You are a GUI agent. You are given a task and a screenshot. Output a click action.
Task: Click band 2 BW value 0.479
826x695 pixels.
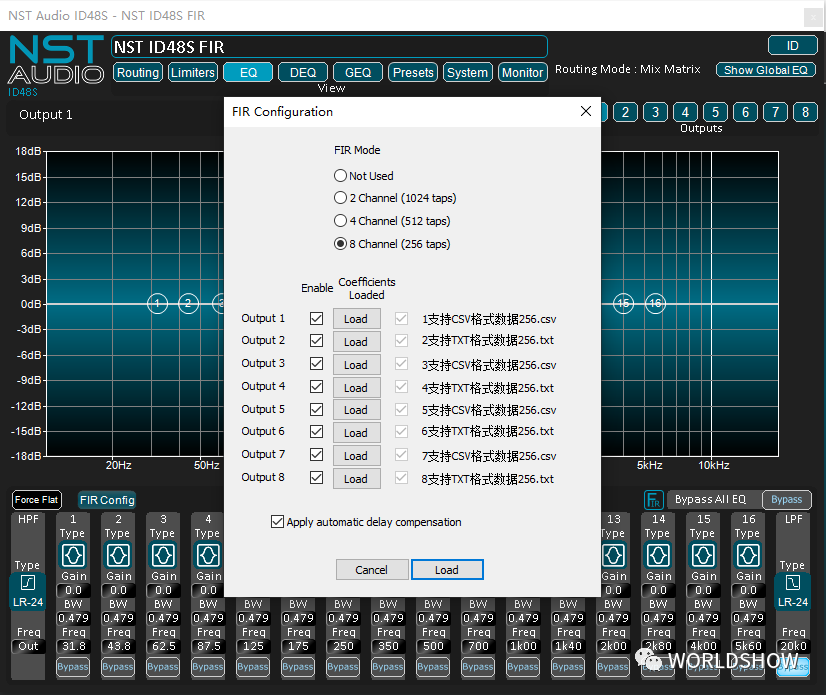click(118, 618)
